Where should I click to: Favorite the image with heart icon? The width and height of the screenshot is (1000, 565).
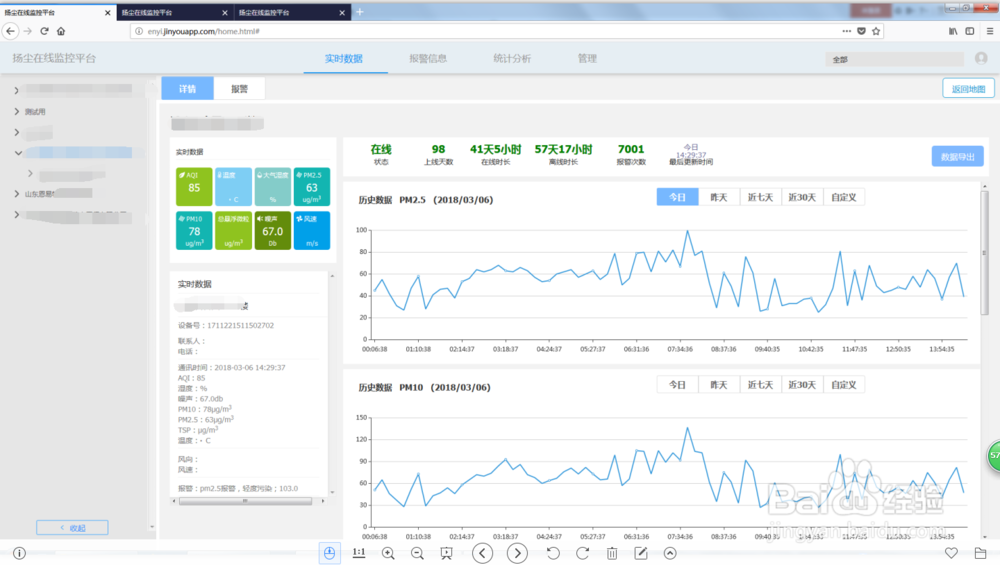(951, 553)
